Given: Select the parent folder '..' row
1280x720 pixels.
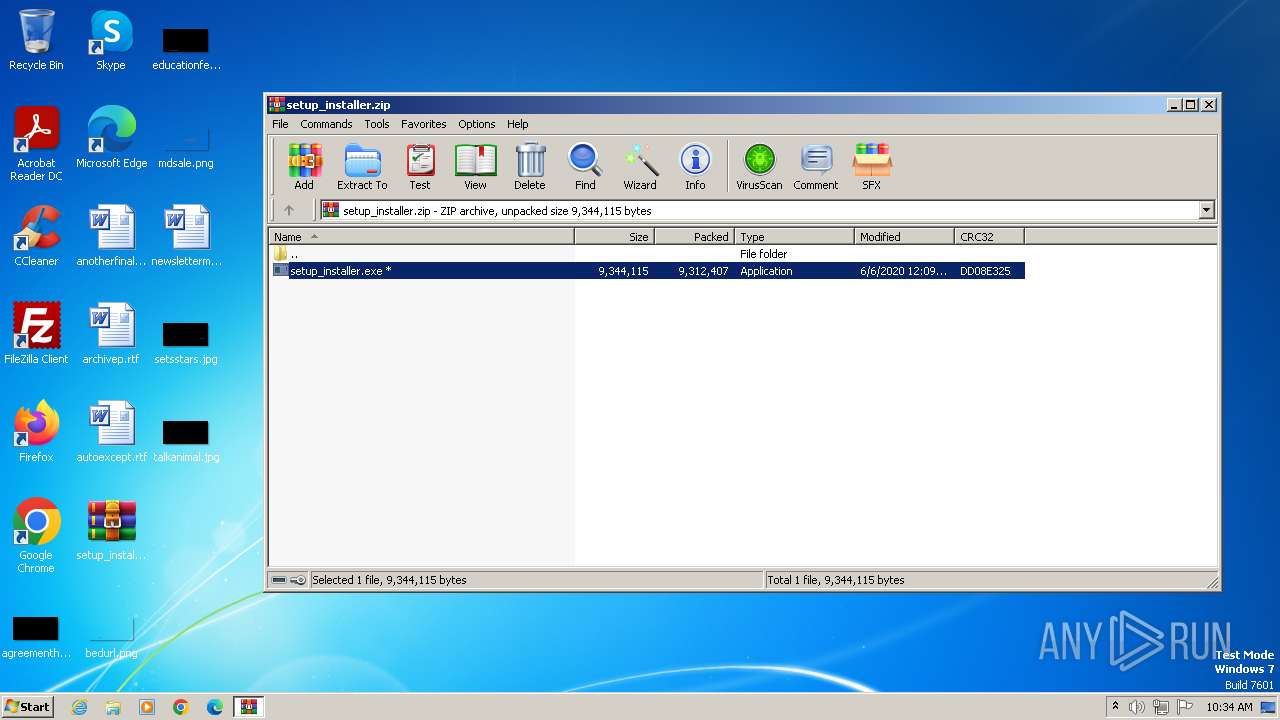Looking at the screenshot, I should [x=648, y=254].
